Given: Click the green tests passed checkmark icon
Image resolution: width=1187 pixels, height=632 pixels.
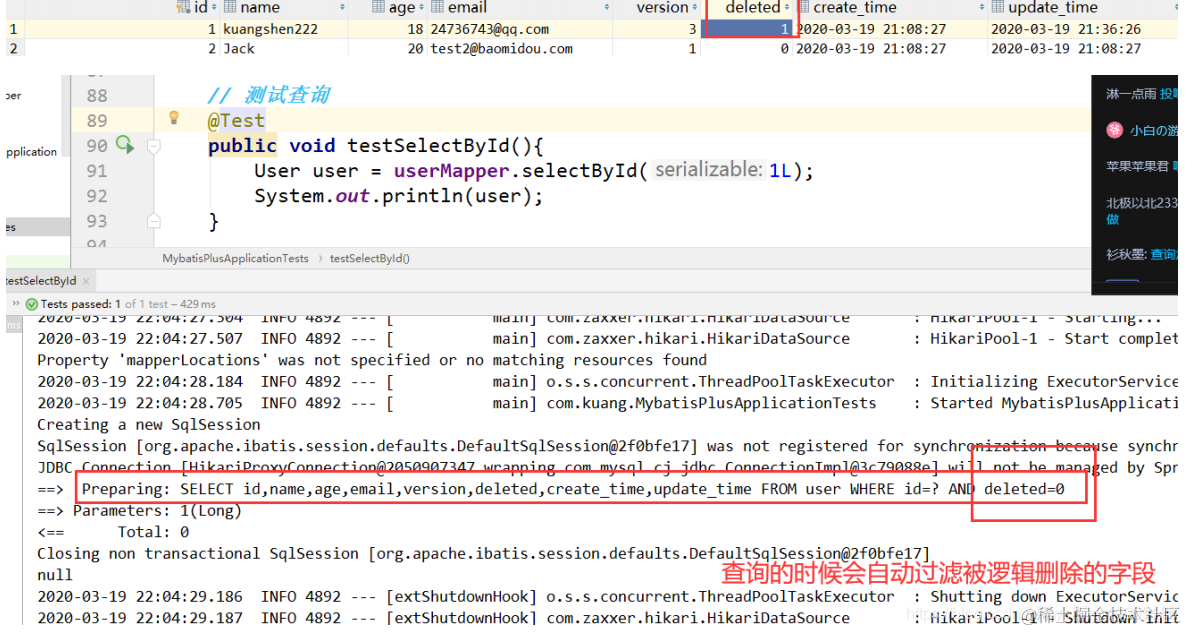Looking at the screenshot, I should coord(32,304).
